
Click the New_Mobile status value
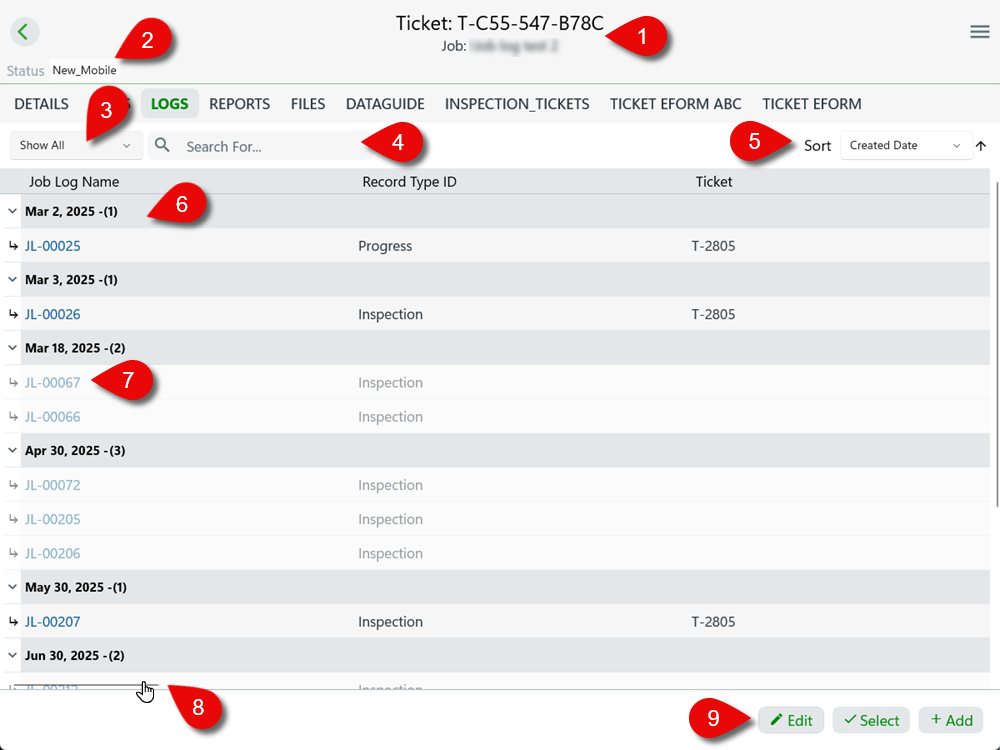pos(84,70)
